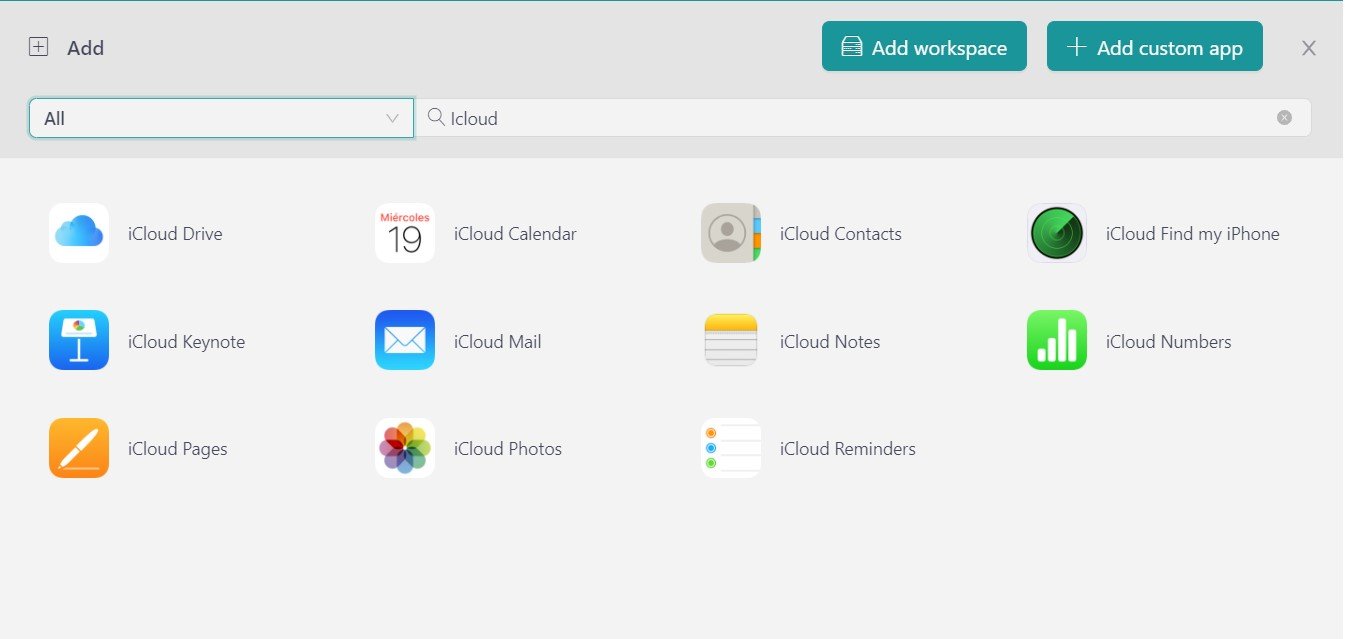Expand the chevron on the filter selector

[x=392, y=117]
